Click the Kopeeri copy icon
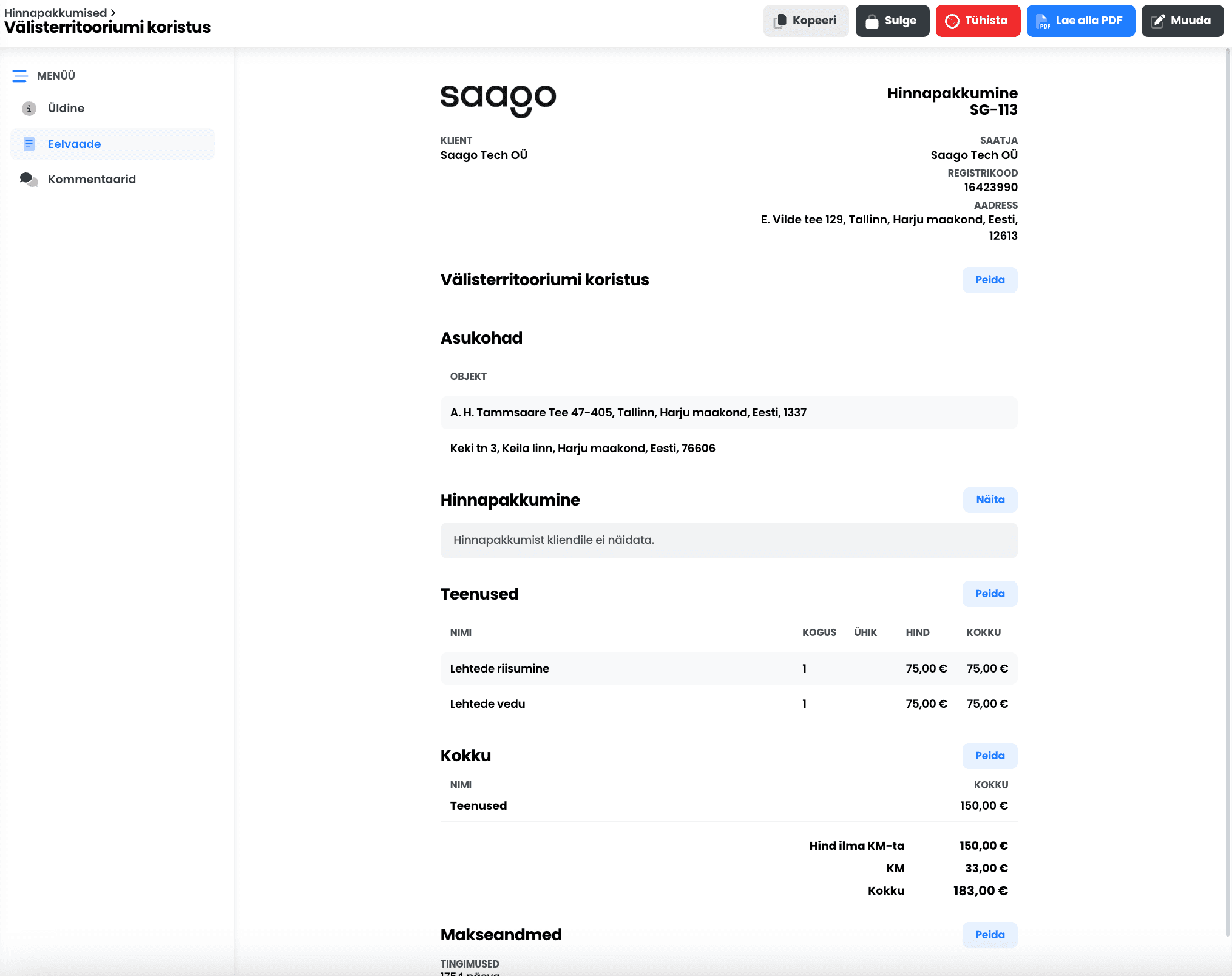 (780, 21)
